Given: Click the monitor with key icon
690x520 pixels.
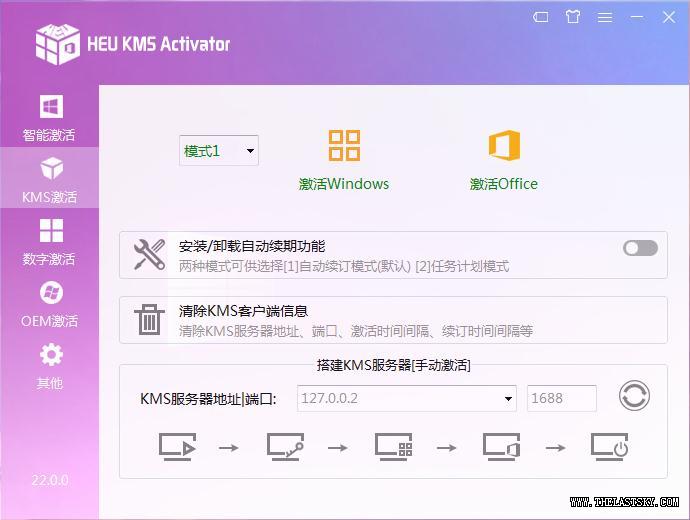Looking at the screenshot, I should (x=285, y=447).
